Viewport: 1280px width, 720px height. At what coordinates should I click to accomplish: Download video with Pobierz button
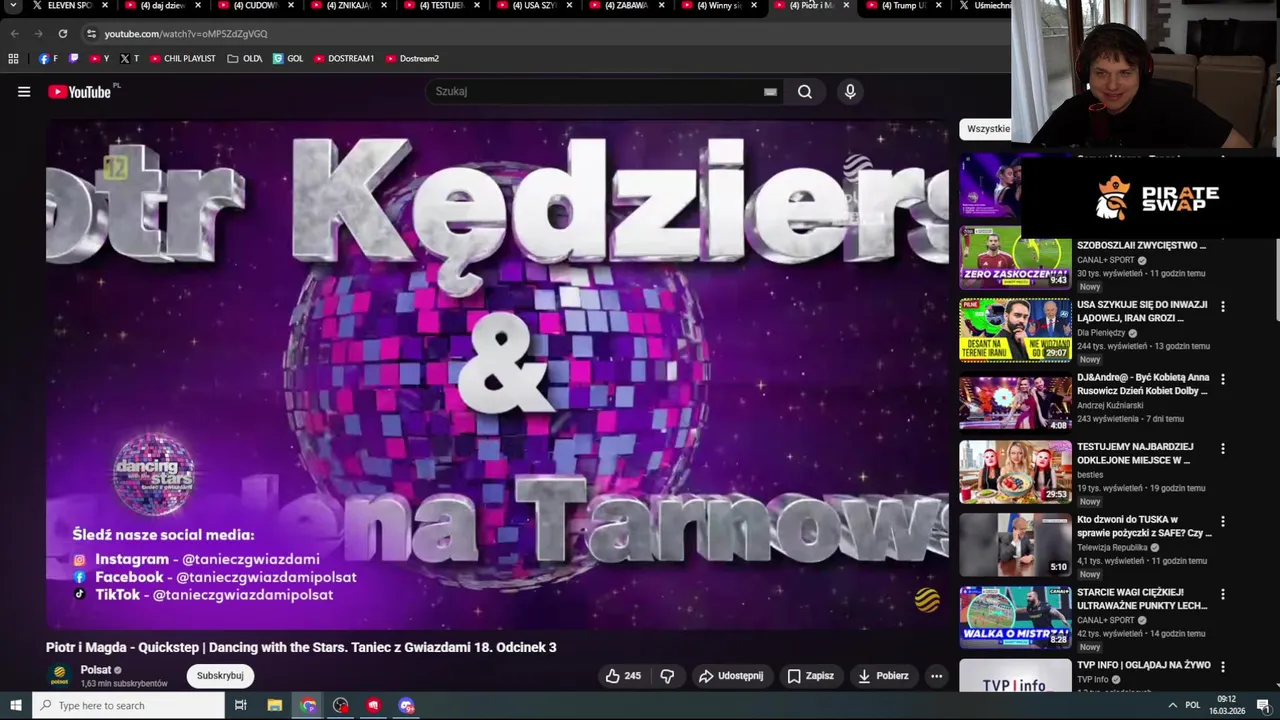pyautogui.click(x=883, y=676)
